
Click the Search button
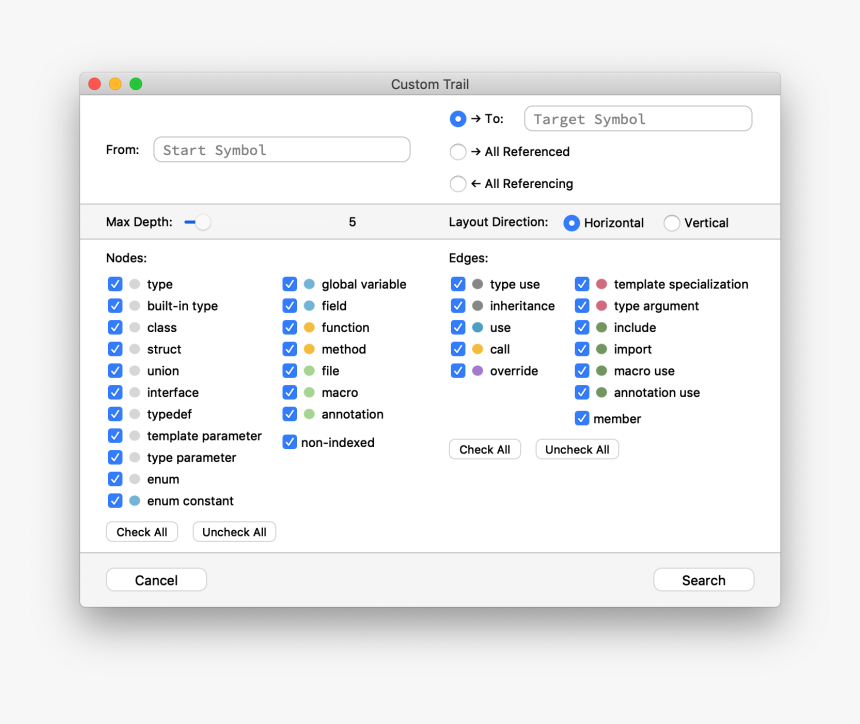tap(703, 580)
